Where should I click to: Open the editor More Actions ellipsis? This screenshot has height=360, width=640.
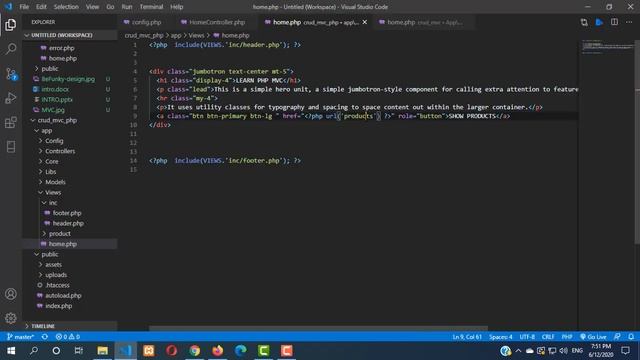[x=629, y=22]
